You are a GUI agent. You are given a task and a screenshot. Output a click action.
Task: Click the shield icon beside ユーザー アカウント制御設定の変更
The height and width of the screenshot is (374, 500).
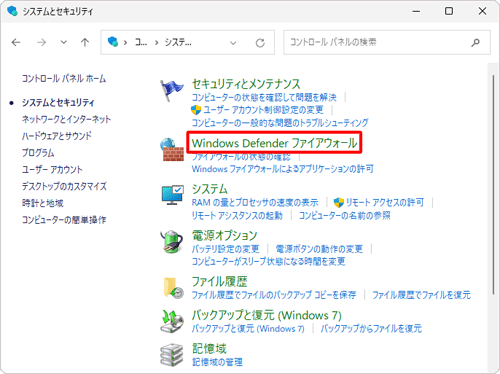tap(196, 110)
